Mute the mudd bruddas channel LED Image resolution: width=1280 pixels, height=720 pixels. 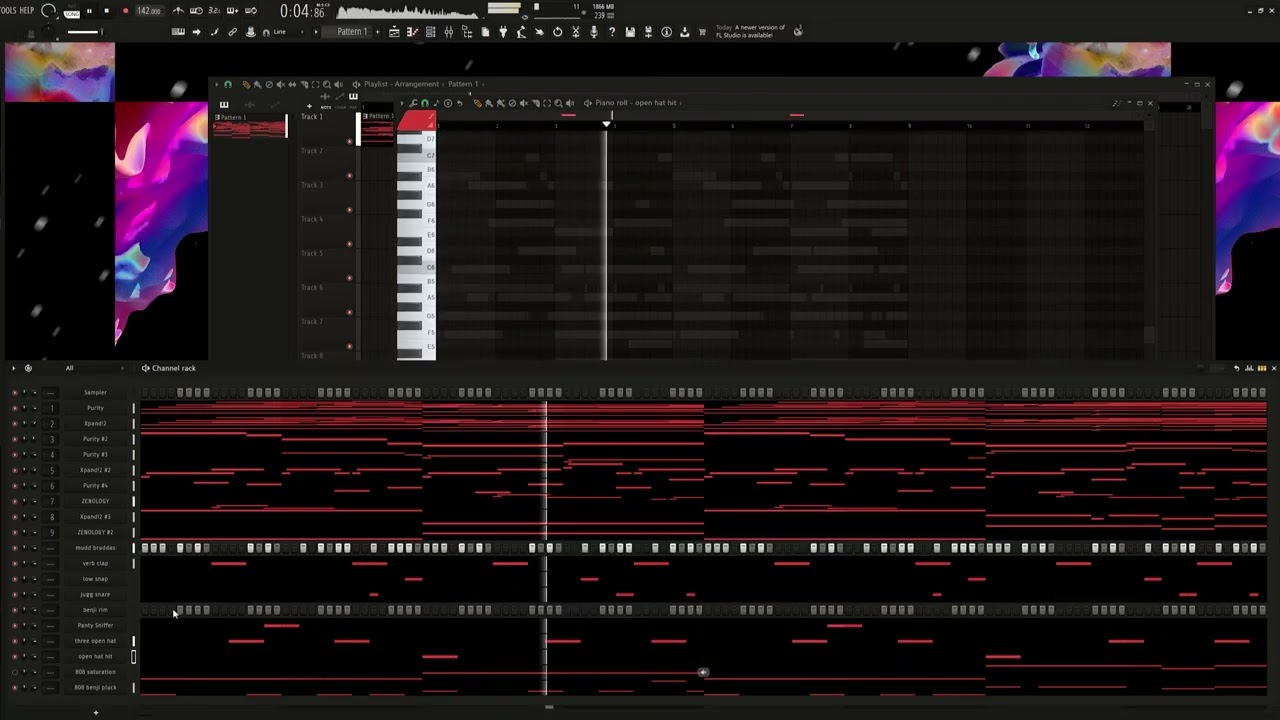point(14,548)
